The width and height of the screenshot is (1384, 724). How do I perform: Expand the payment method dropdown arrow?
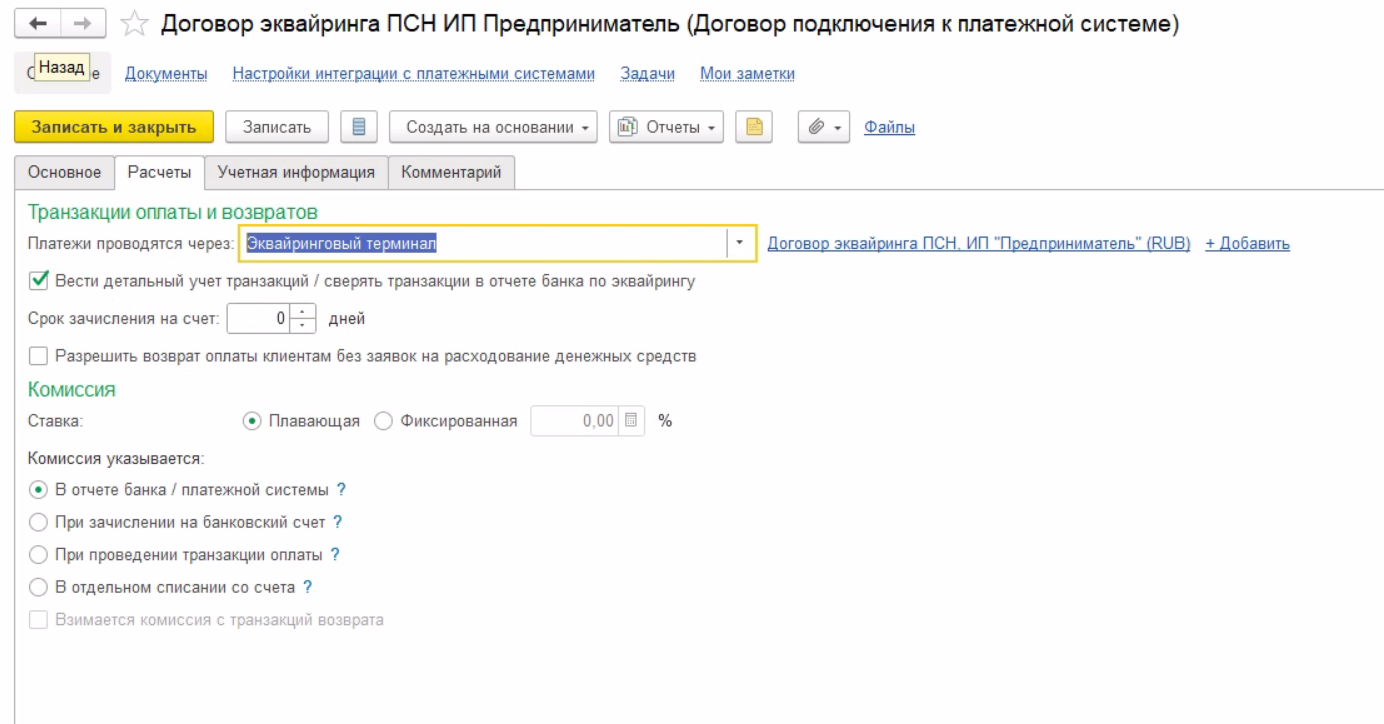pos(740,243)
